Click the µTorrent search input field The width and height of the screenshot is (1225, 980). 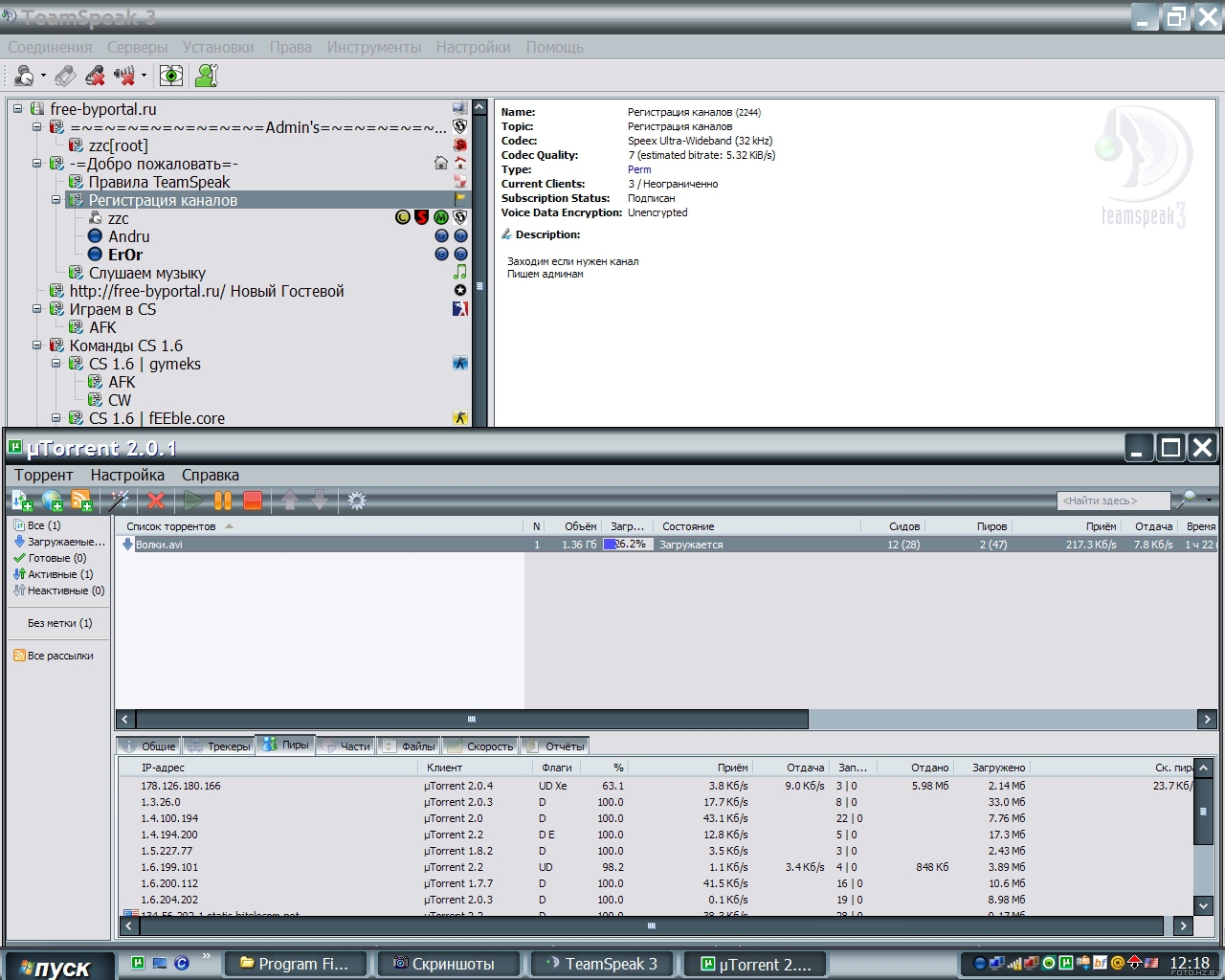click(x=1114, y=501)
